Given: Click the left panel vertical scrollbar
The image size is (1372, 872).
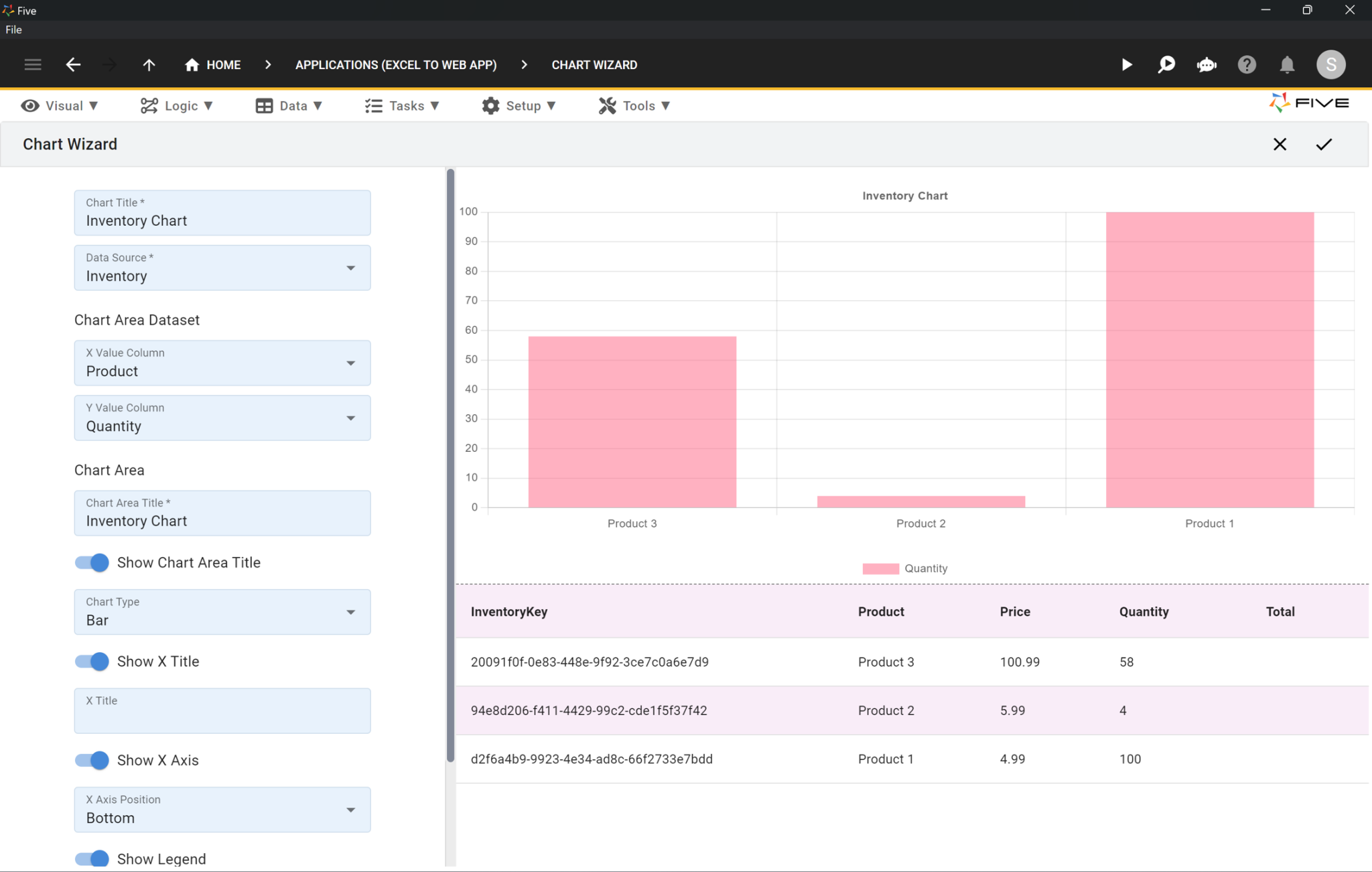Looking at the screenshot, I should pos(450,466).
